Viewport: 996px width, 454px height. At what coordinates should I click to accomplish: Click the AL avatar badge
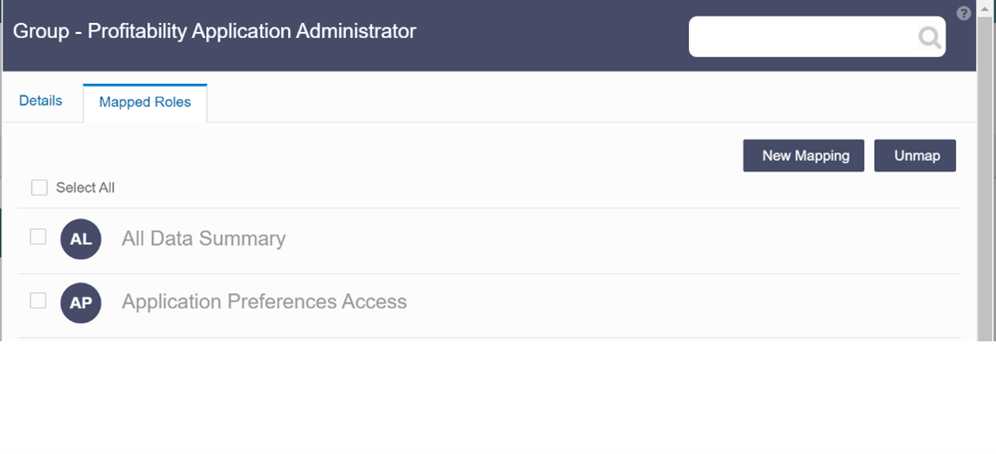[81, 239]
